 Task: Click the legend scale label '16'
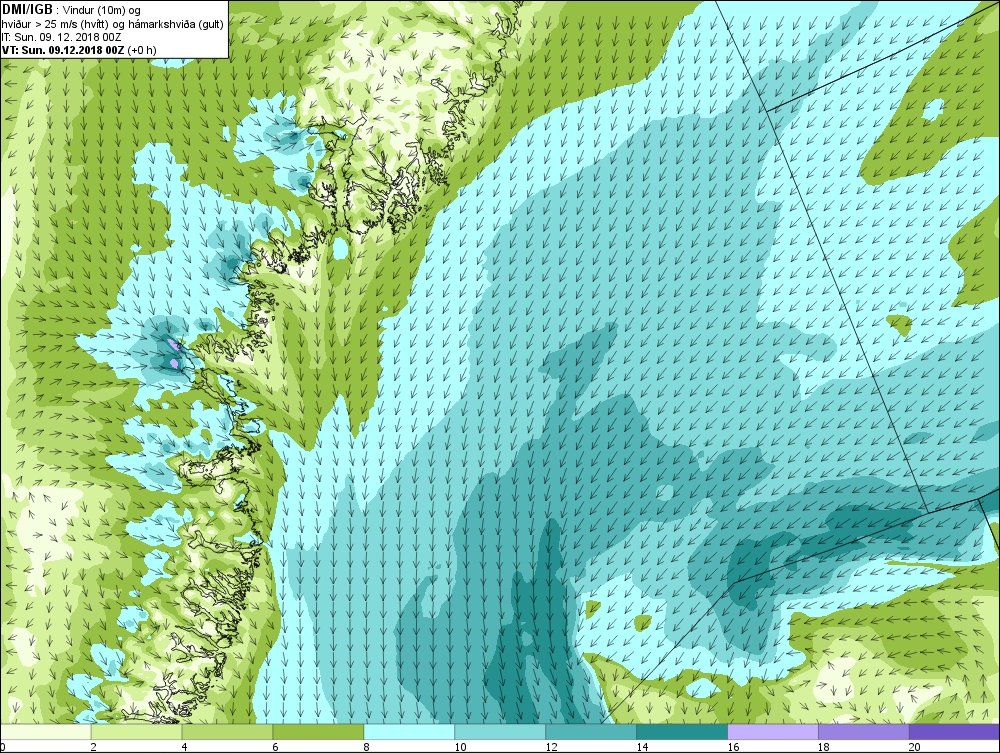point(733,747)
